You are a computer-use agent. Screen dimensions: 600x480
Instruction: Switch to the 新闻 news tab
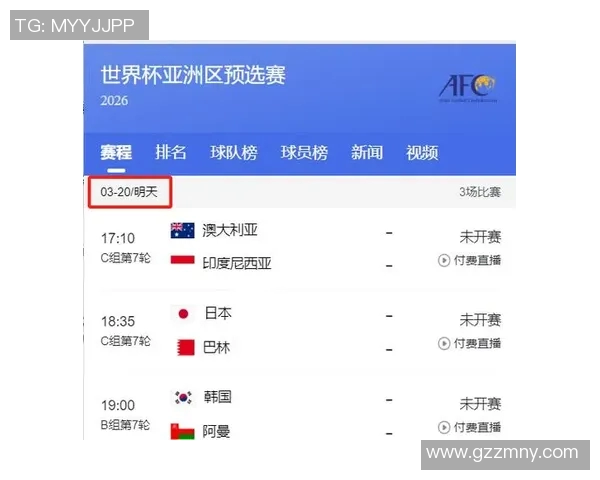pos(367,152)
